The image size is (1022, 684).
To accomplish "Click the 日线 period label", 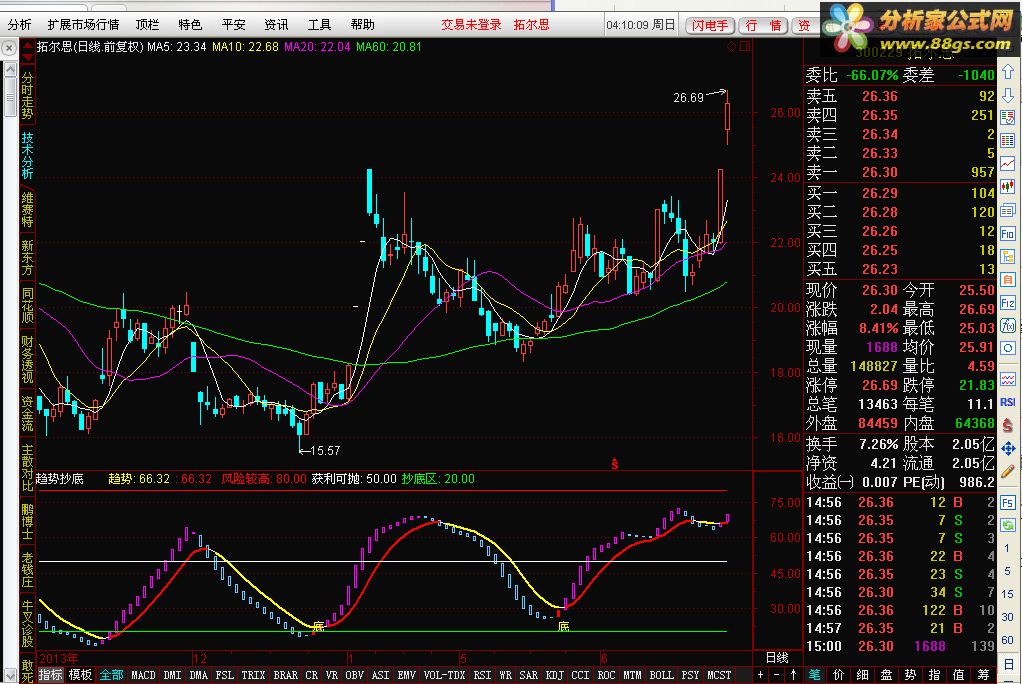I will 777,658.
